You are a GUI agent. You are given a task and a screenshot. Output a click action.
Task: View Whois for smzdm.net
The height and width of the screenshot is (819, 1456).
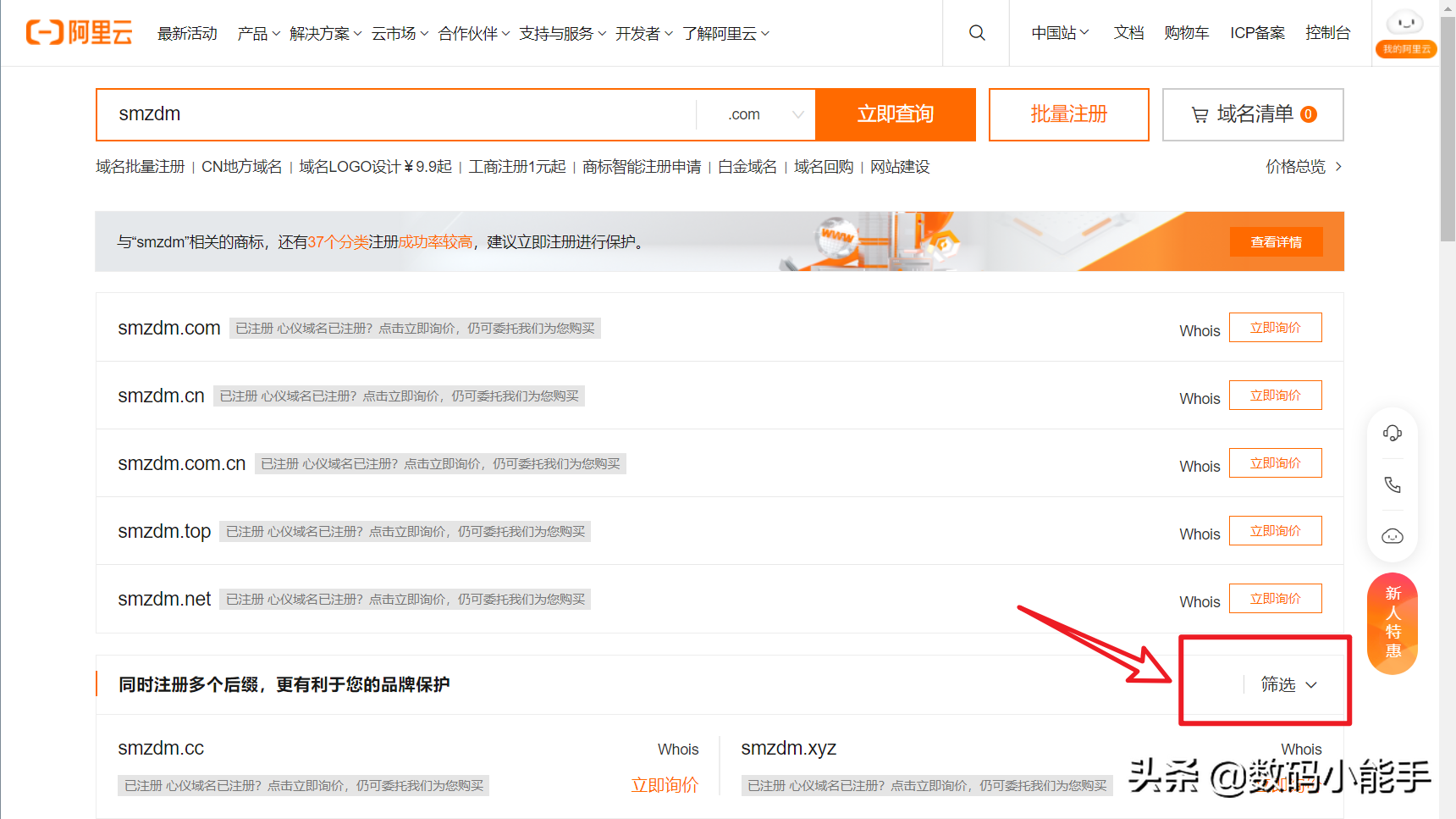1200,602
